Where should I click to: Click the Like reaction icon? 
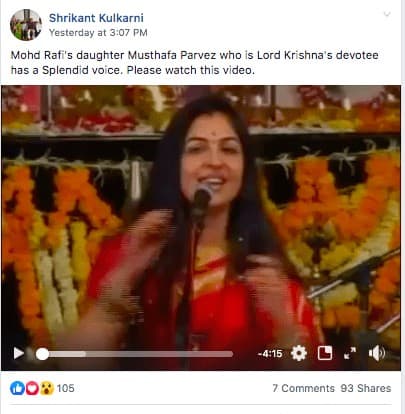tap(17, 388)
